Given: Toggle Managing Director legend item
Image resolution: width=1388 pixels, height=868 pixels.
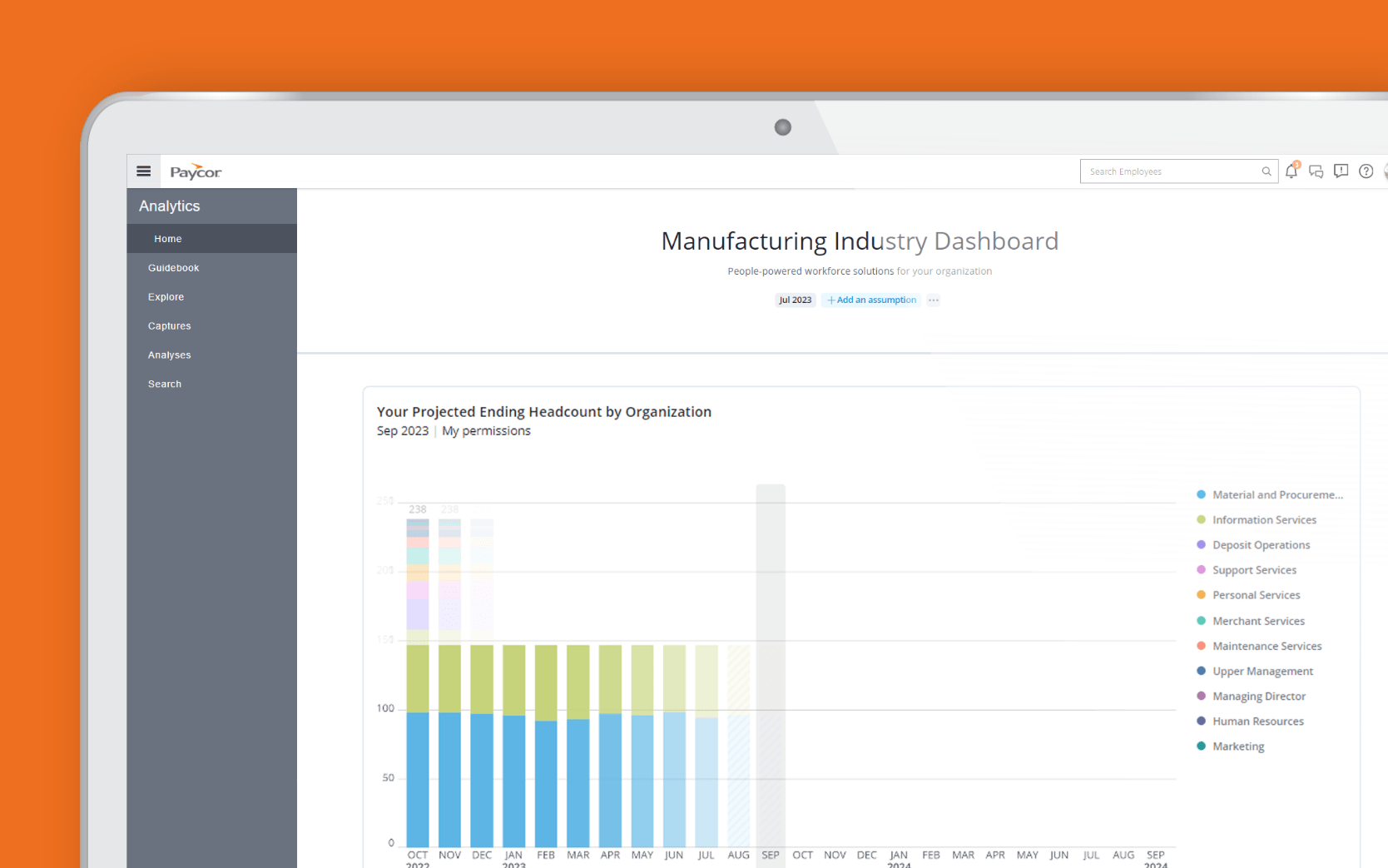Looking at the screenshot, I should (1251, 696).
